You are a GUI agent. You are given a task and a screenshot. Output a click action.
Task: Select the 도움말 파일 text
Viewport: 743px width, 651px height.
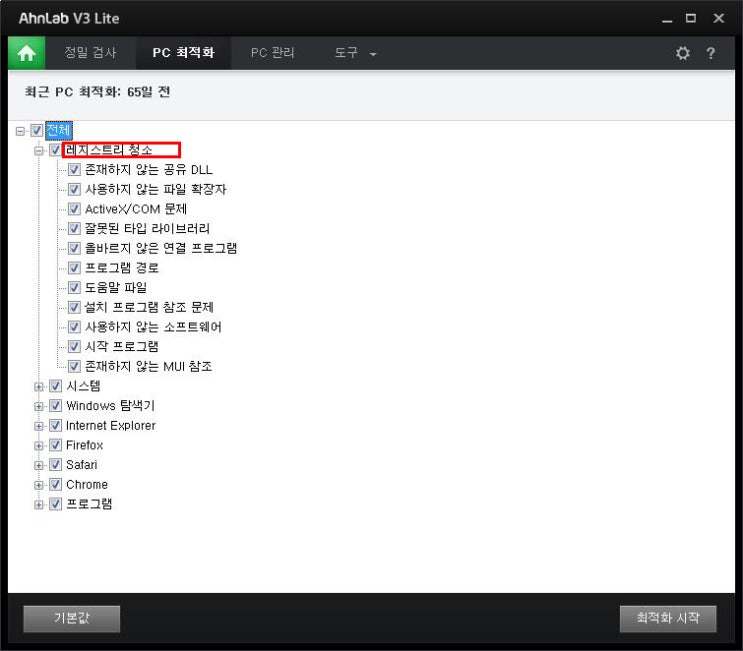click(116, 288)
